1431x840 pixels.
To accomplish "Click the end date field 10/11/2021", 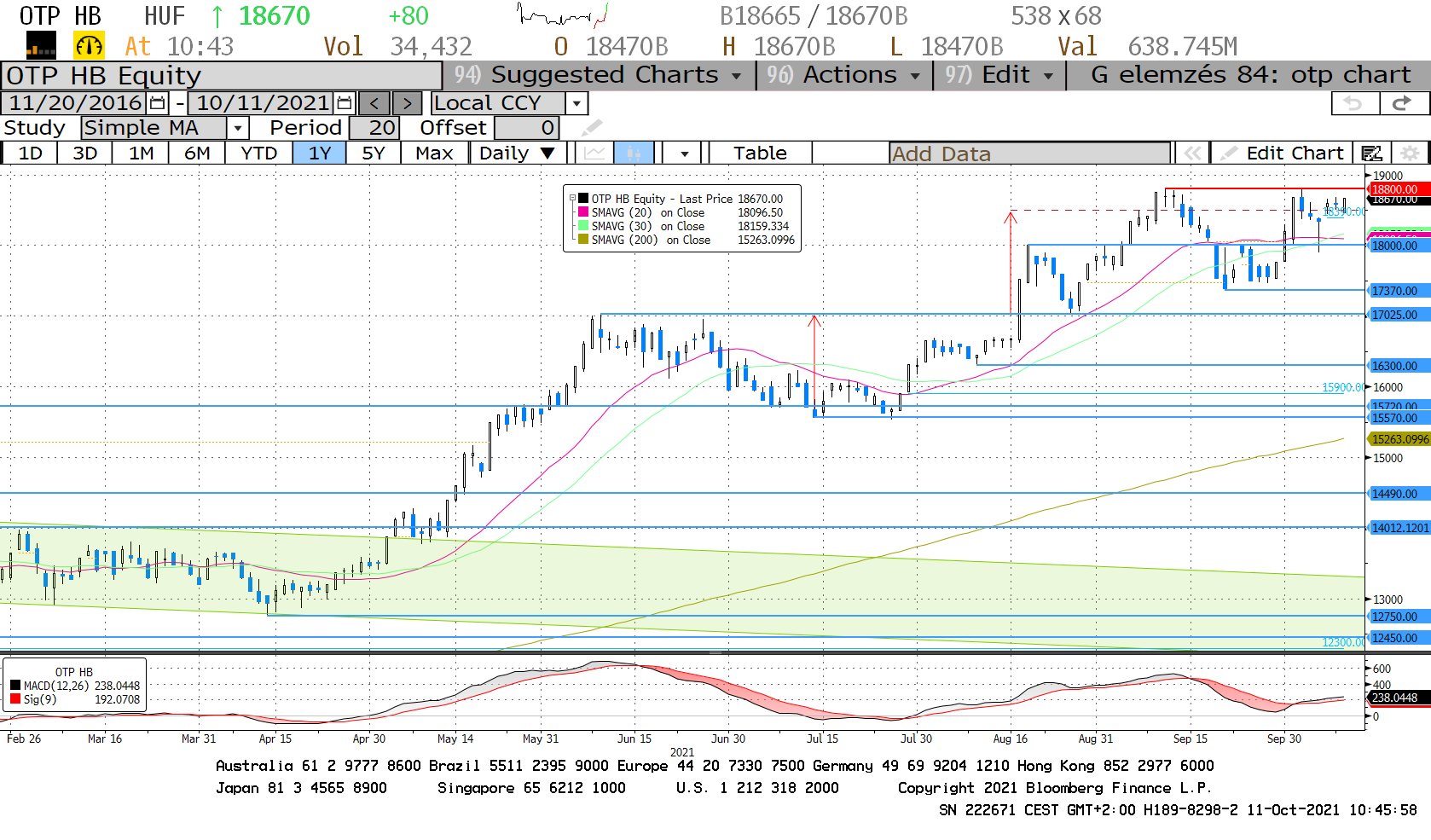I will click(x=263, y=103).
